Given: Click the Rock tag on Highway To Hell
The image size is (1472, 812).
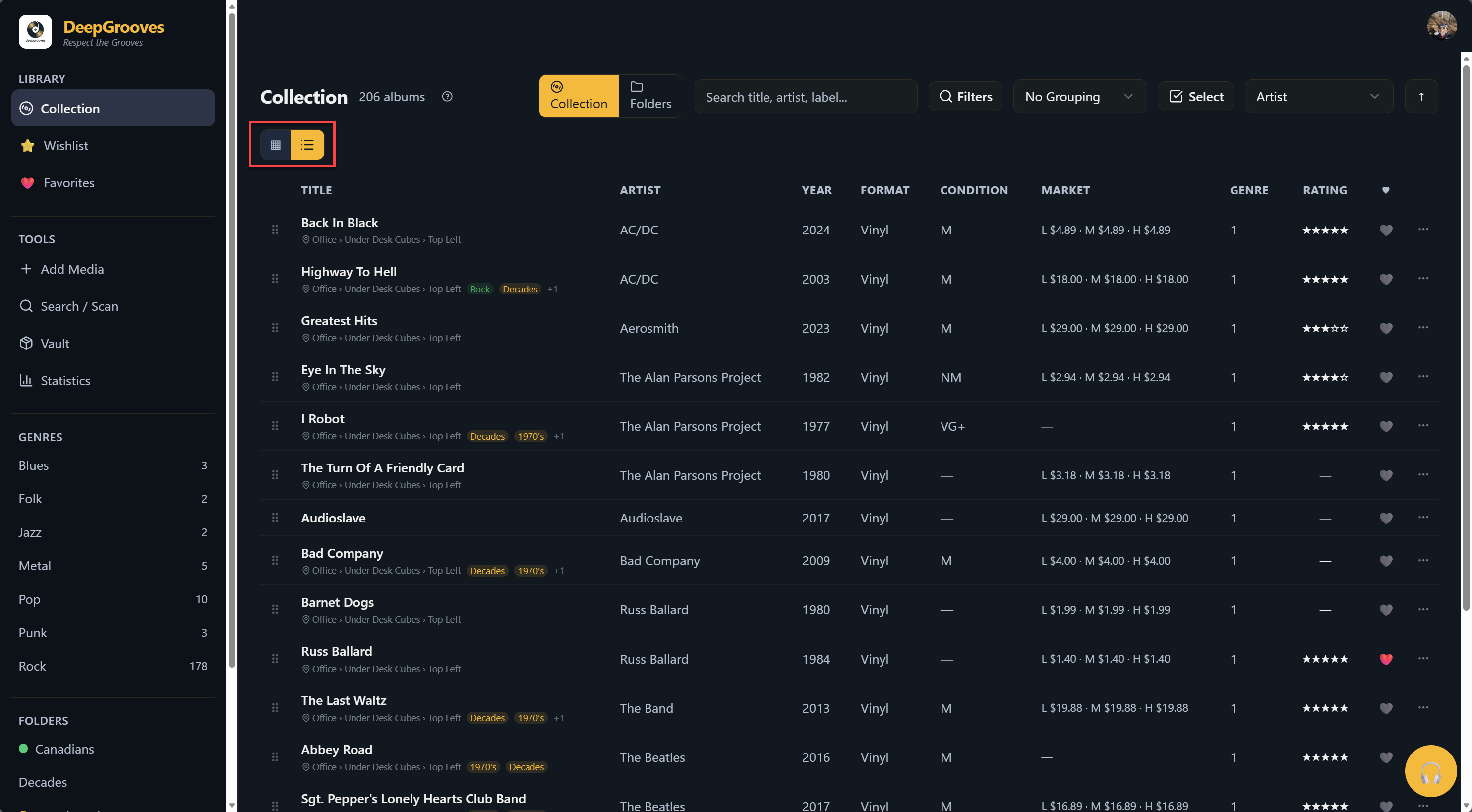Looking at the screenshot, I should point(479,289).
